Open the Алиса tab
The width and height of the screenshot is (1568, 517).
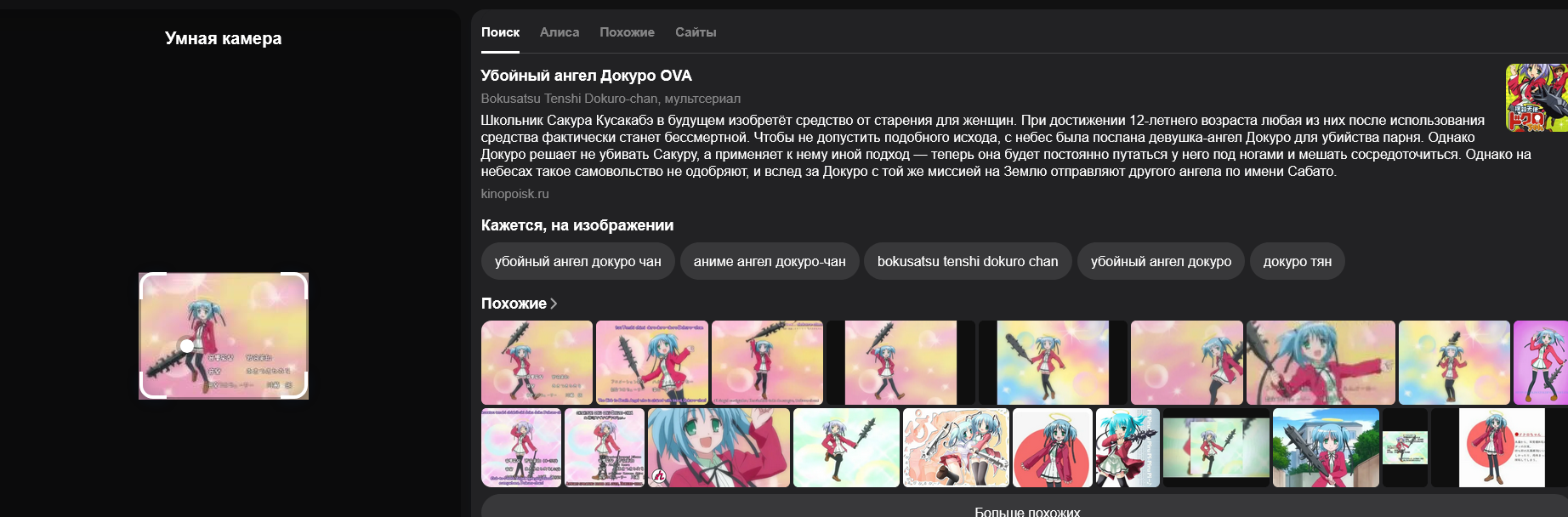(560, 32)
